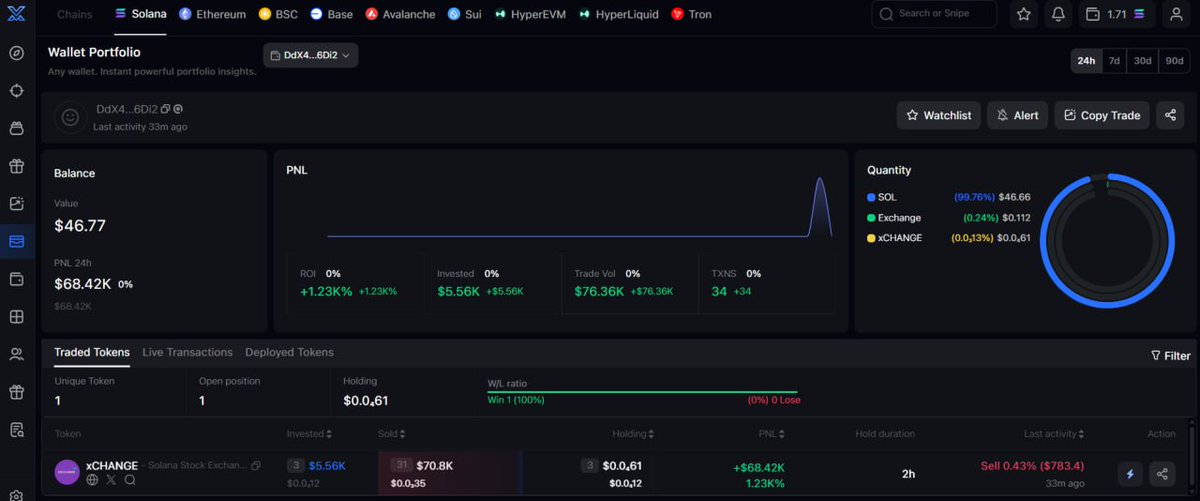Open the Deployed Tokens tab
Image resolution: width=1200 pixels, height=501 pixels.
point(289,352)
